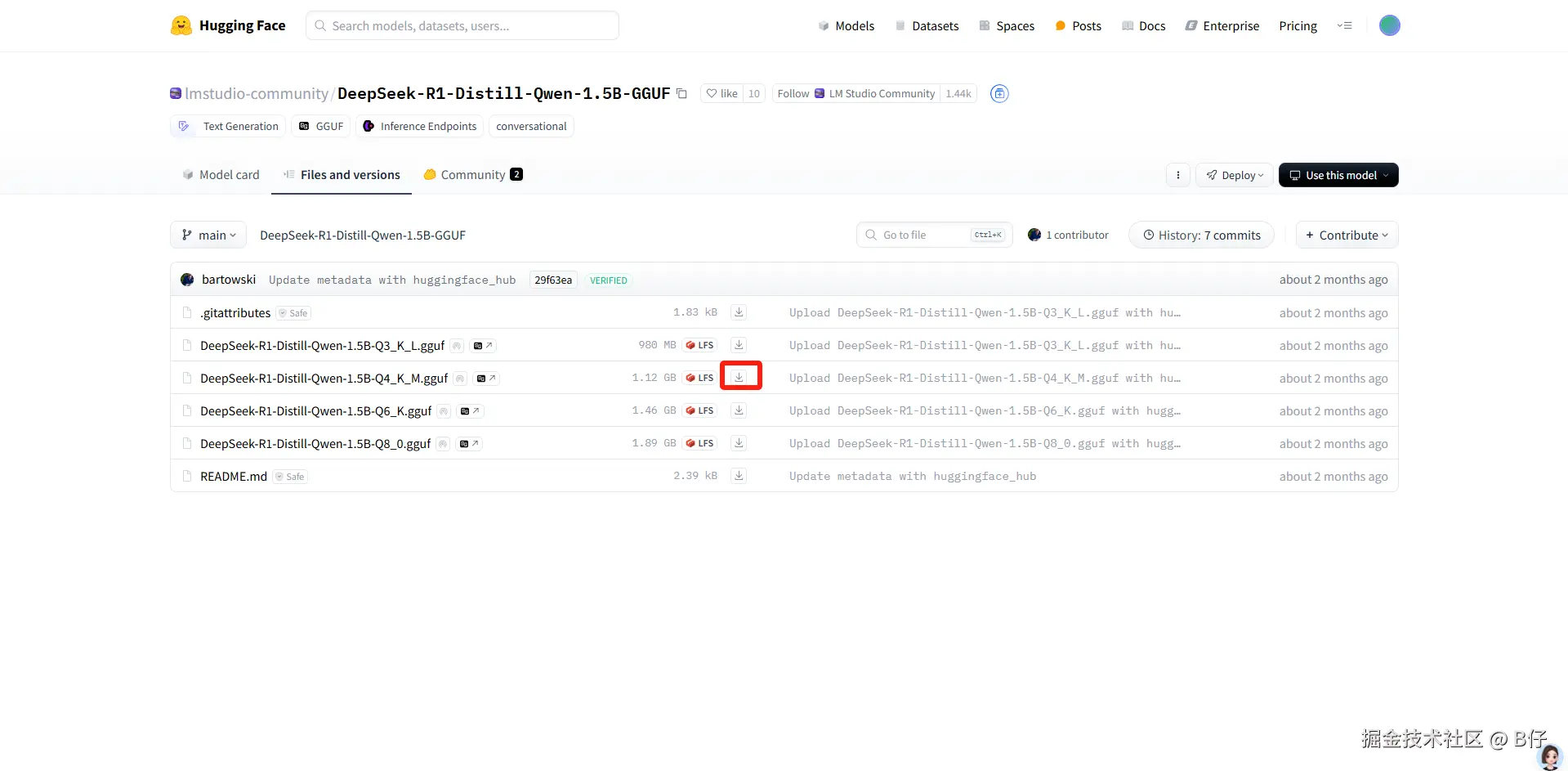Open GGUF viewer for Q8_0.gguf

469,444
